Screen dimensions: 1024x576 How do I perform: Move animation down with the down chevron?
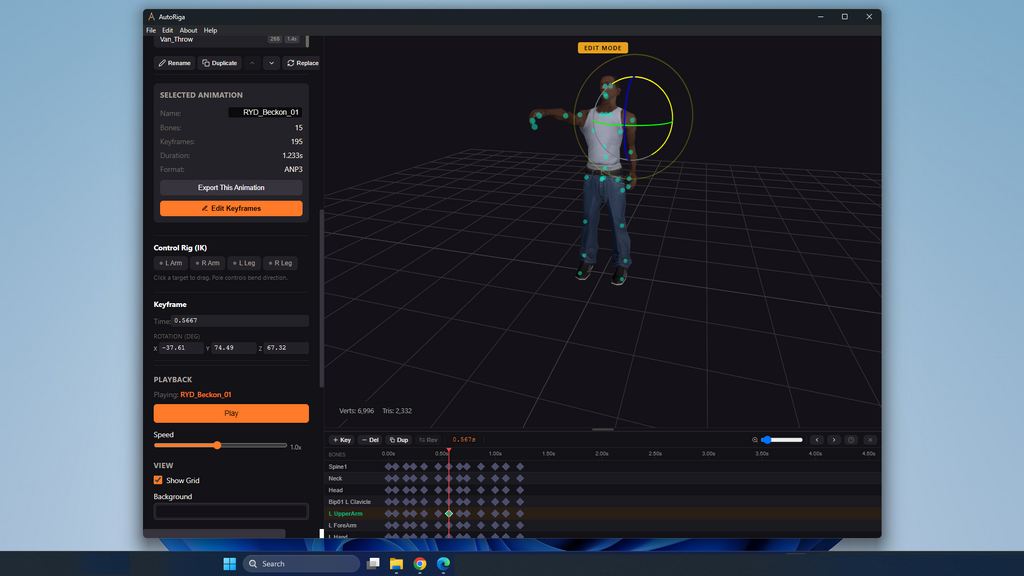pyautogui.click(x=272, y=63)
